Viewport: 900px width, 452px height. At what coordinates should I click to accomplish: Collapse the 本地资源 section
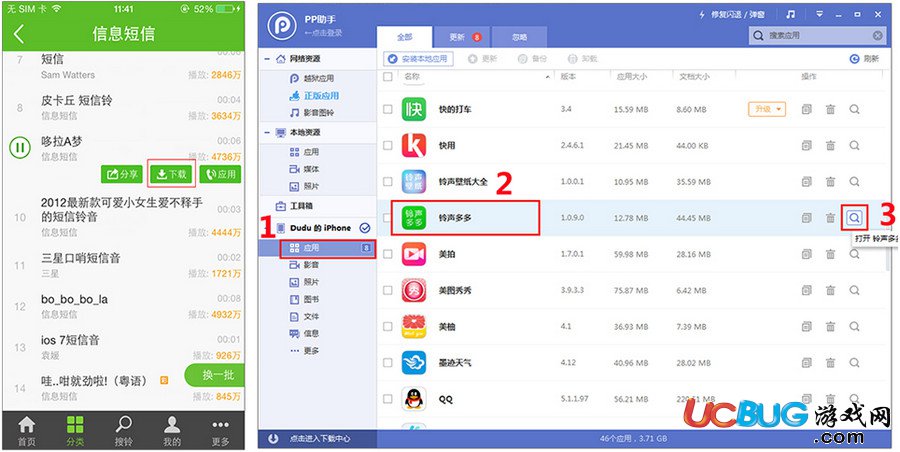point(267,133)
